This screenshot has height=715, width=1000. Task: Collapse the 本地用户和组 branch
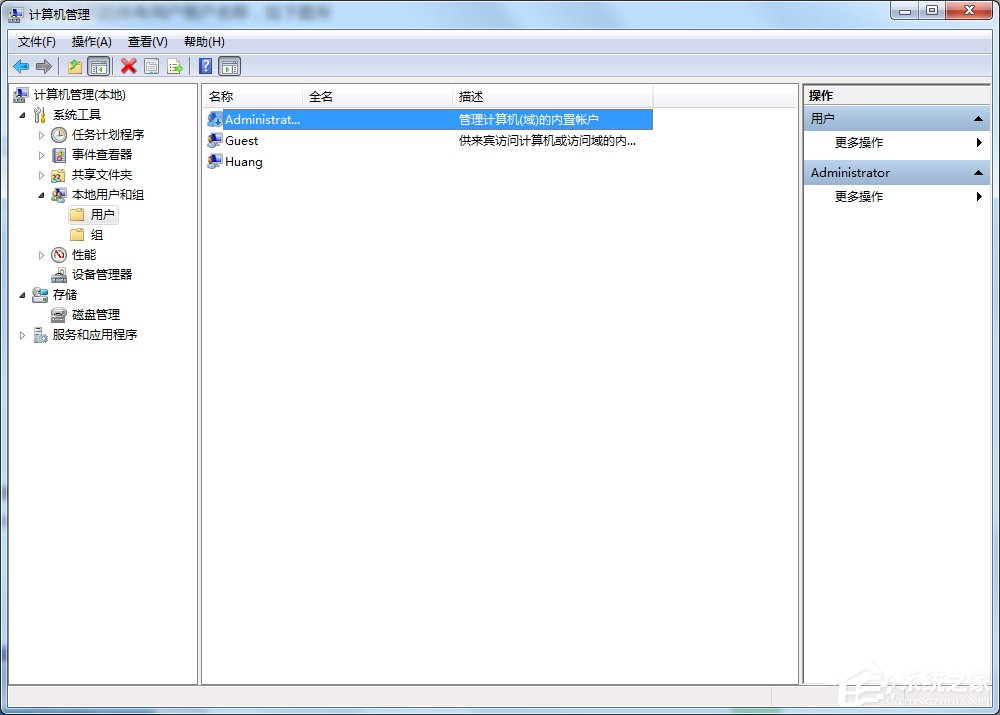click(41, 194)
